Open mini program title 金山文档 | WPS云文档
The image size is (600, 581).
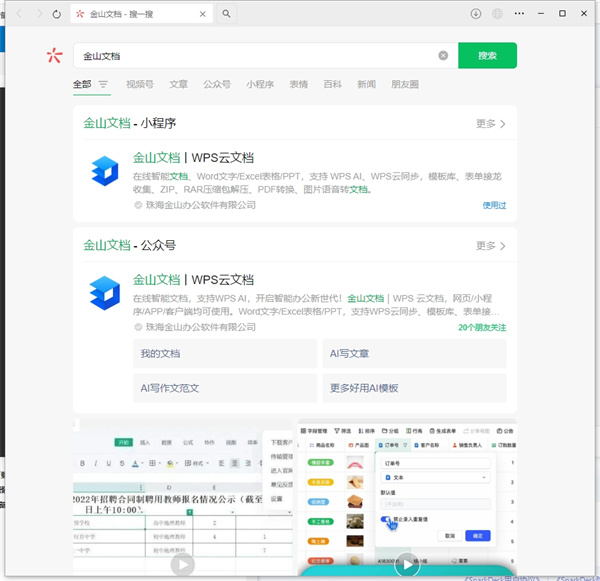coord(193,158)
